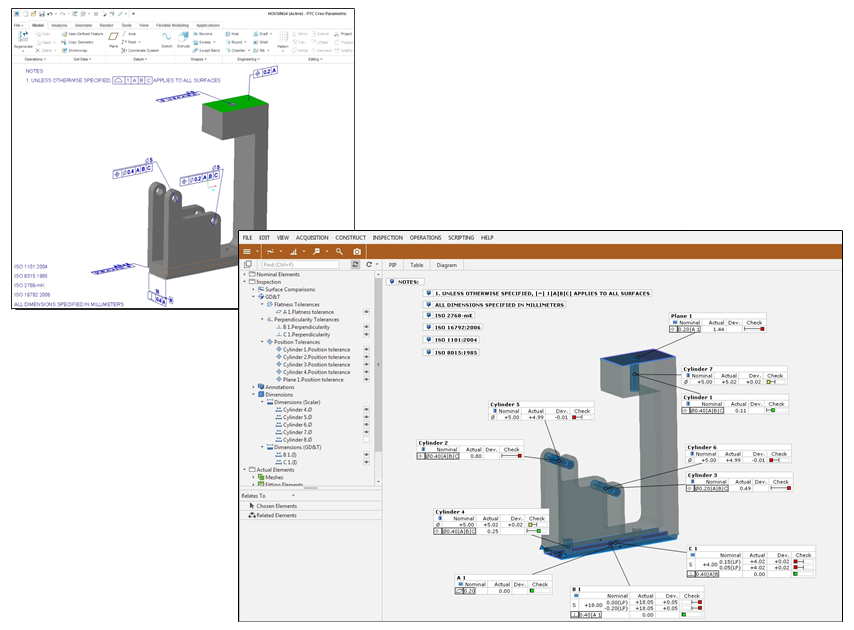Open the Annotate ribbon tab in Creo
The height and width of the screenshot is (630, 854).
(x=83, y=25)
